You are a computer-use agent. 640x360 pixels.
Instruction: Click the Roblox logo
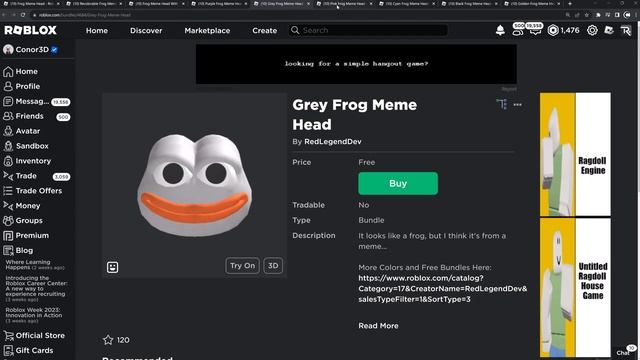pyautogui.click(x=31, y=30)
